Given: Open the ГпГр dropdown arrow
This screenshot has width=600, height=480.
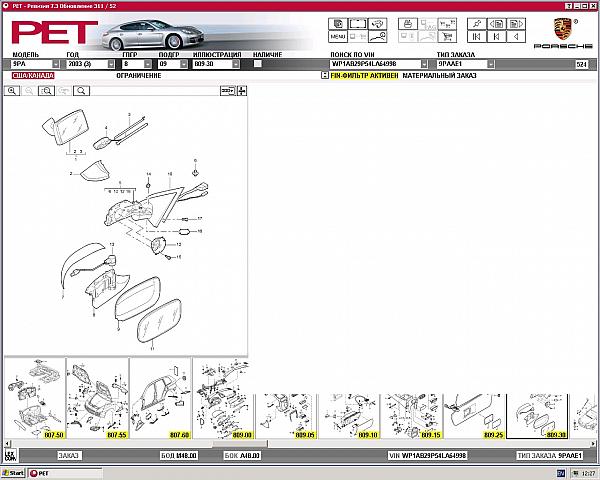Looking at the screenshot, I should click(x=148, y=64).
